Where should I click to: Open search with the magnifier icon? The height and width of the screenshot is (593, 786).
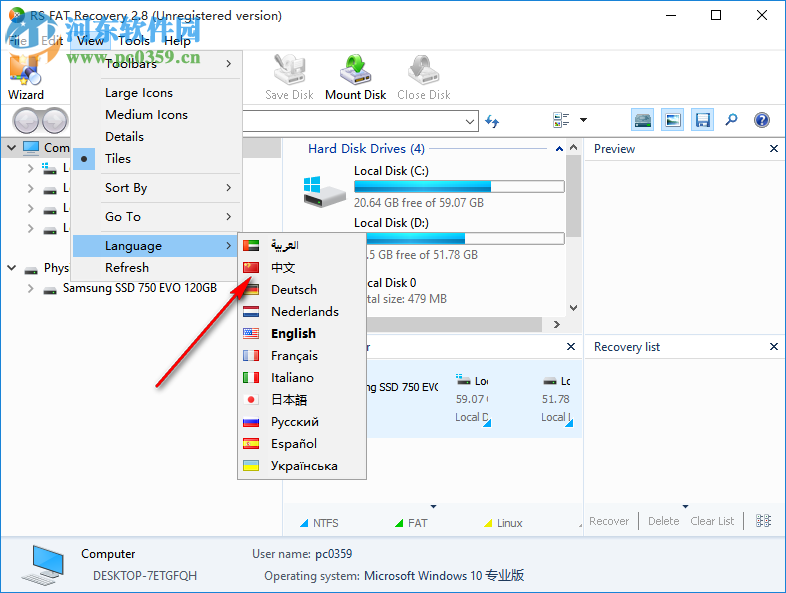click(x=731, y=120)
